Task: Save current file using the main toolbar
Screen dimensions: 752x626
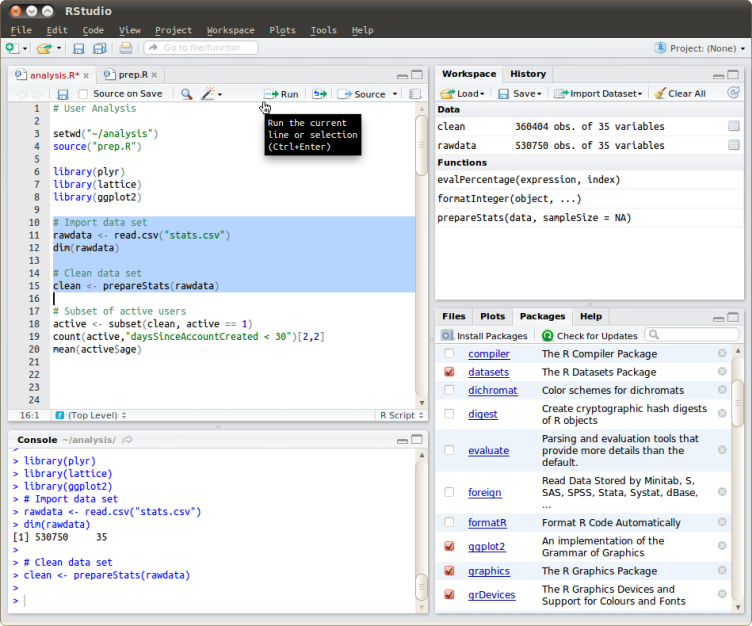Action: pos(78,48)
